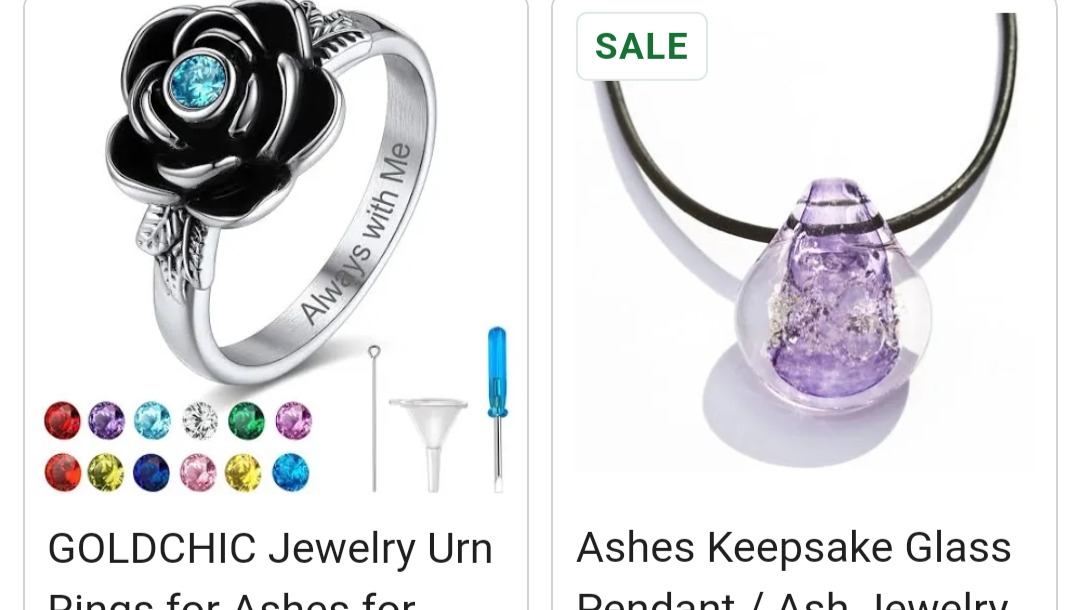Pick the top-row magenta birthstone
Image resolution: width=1080 pixels, height=610 pixels.
click(x=293, y=420)
